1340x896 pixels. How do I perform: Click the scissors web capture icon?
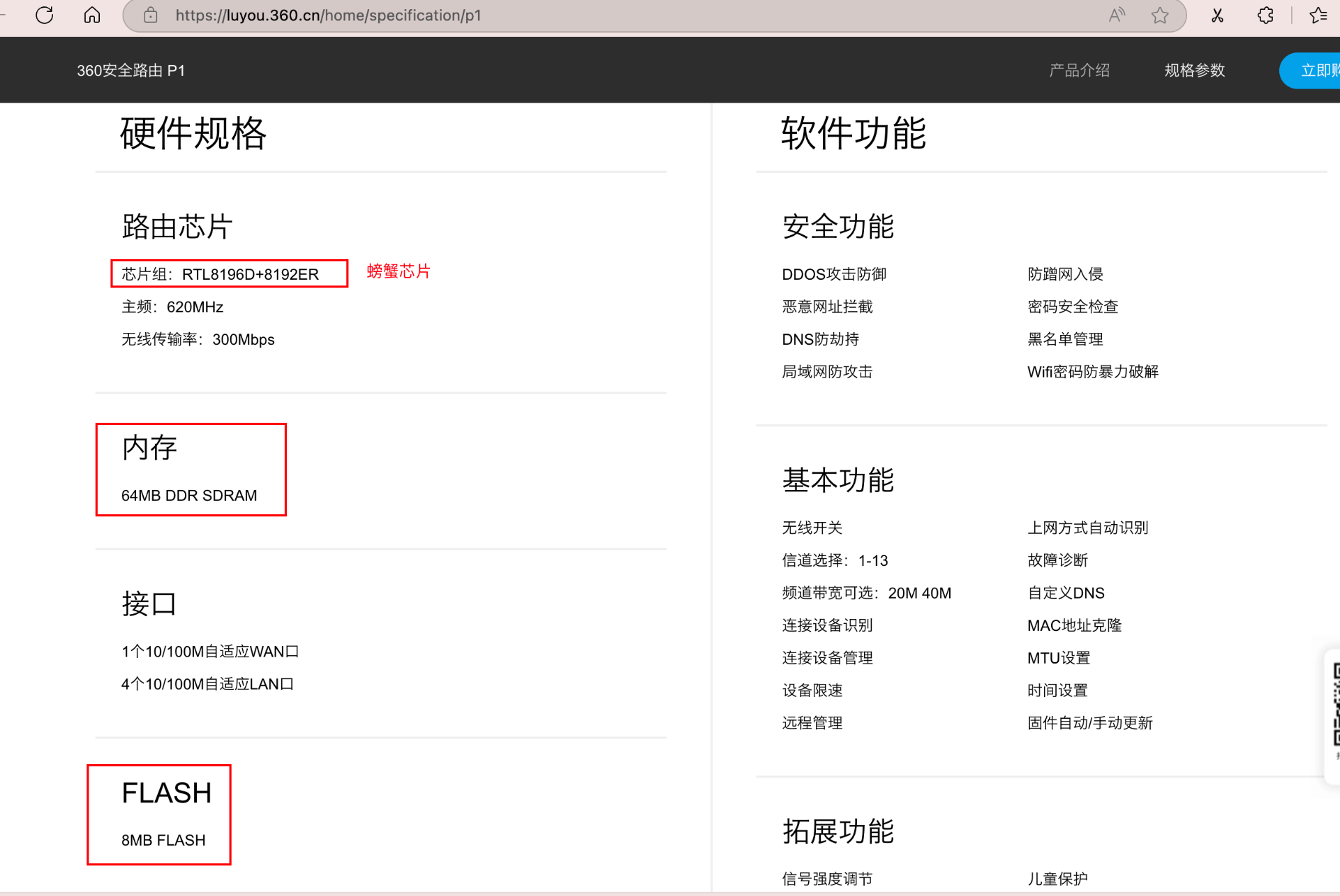pyautogui.click(x=1217, y=15)
